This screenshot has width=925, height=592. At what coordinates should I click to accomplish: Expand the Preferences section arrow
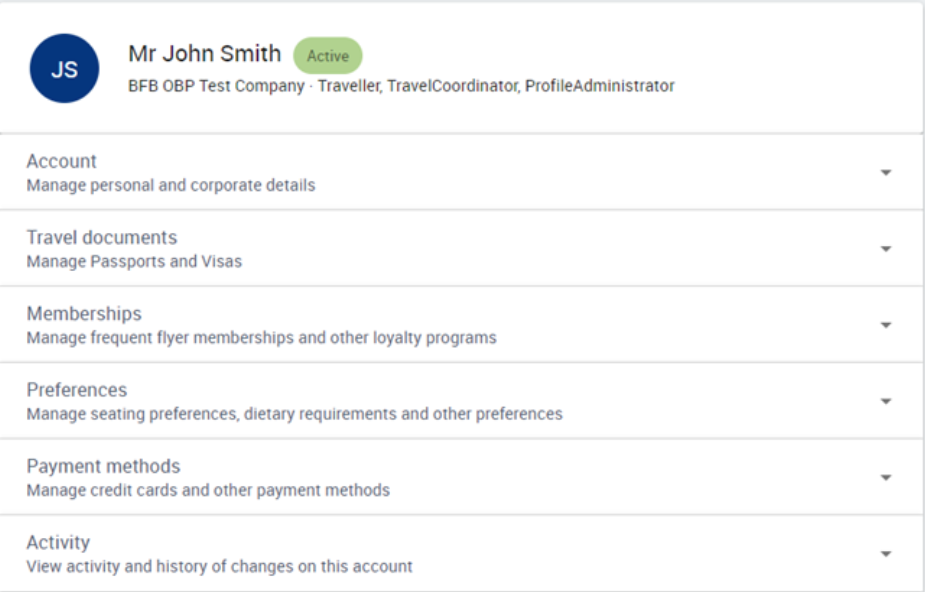pyautogui.click(x=885, y=401)
